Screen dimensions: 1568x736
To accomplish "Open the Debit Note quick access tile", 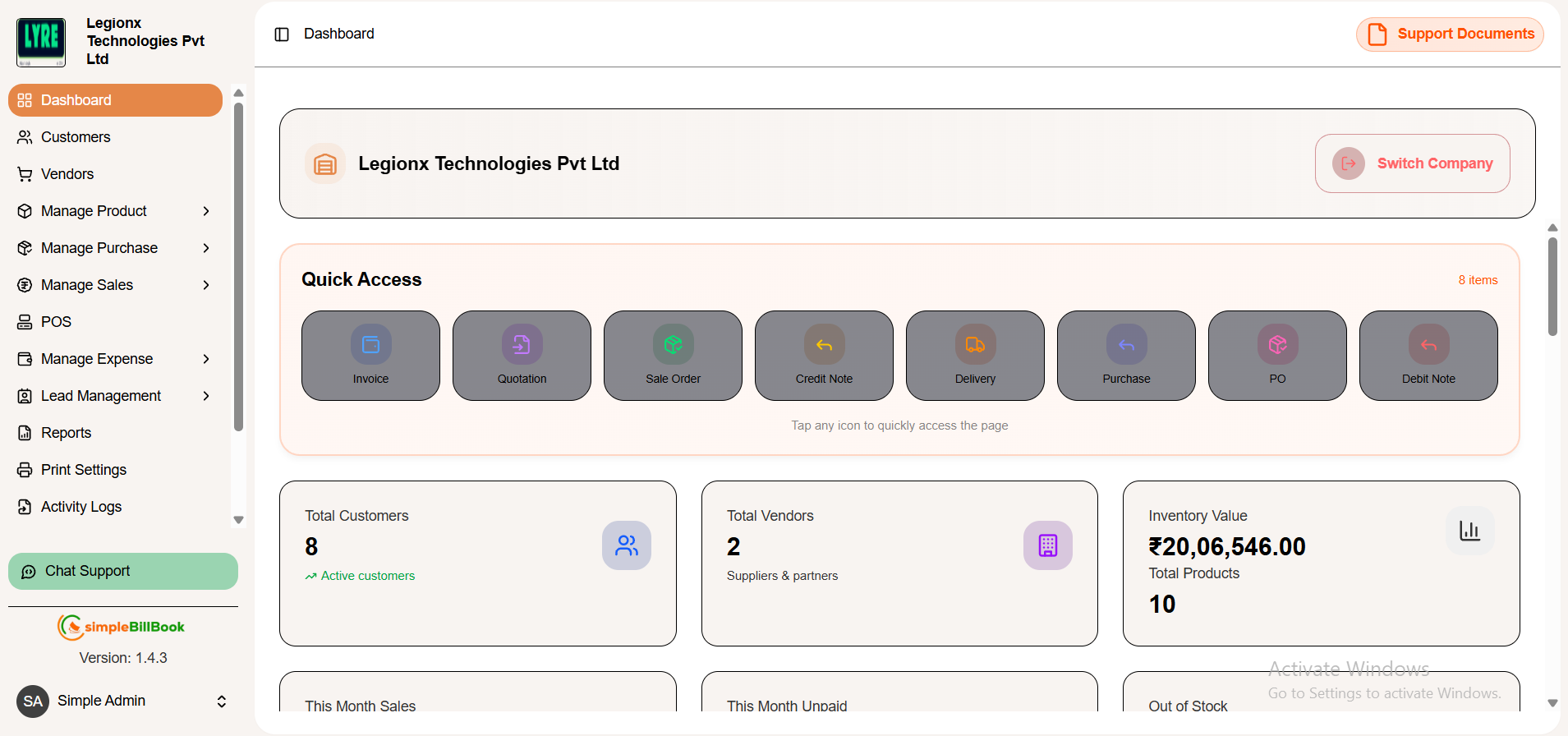I will click(x=1428, y=356).
